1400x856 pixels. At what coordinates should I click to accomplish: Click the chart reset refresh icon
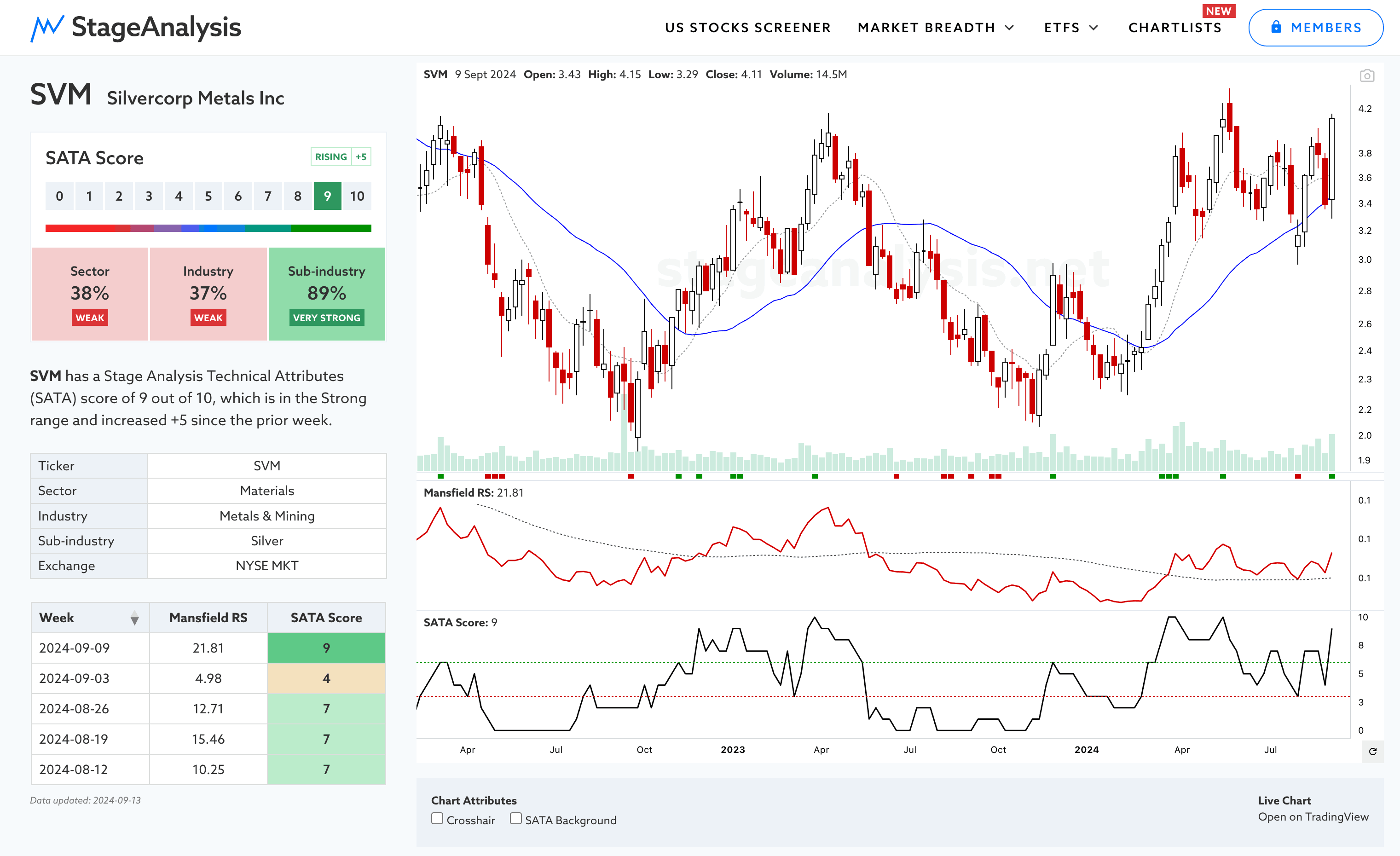[x=1373, y=752]
